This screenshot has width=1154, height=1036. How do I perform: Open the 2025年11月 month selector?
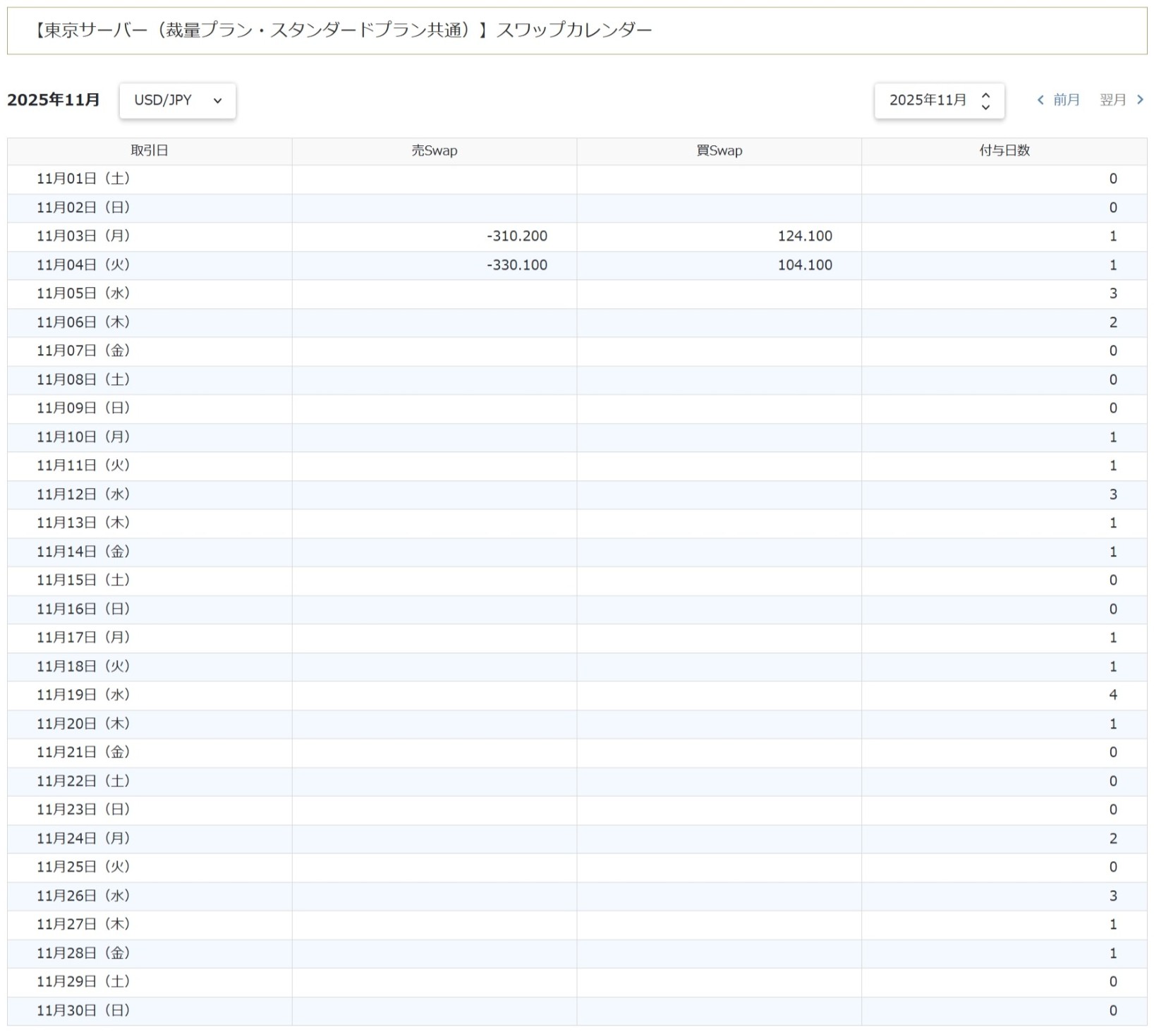(x=940, y=101)
